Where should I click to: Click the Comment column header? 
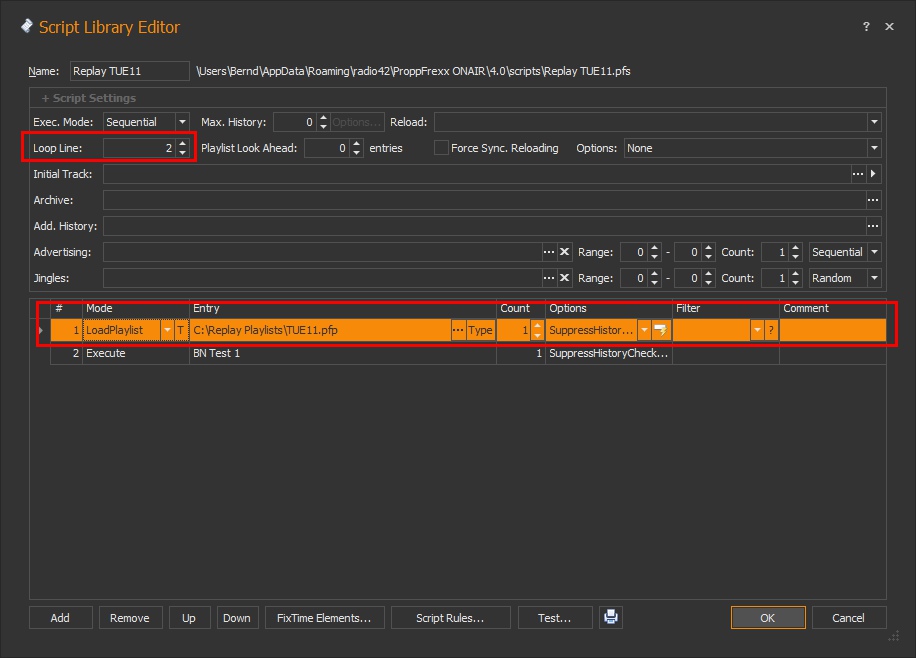832,308
